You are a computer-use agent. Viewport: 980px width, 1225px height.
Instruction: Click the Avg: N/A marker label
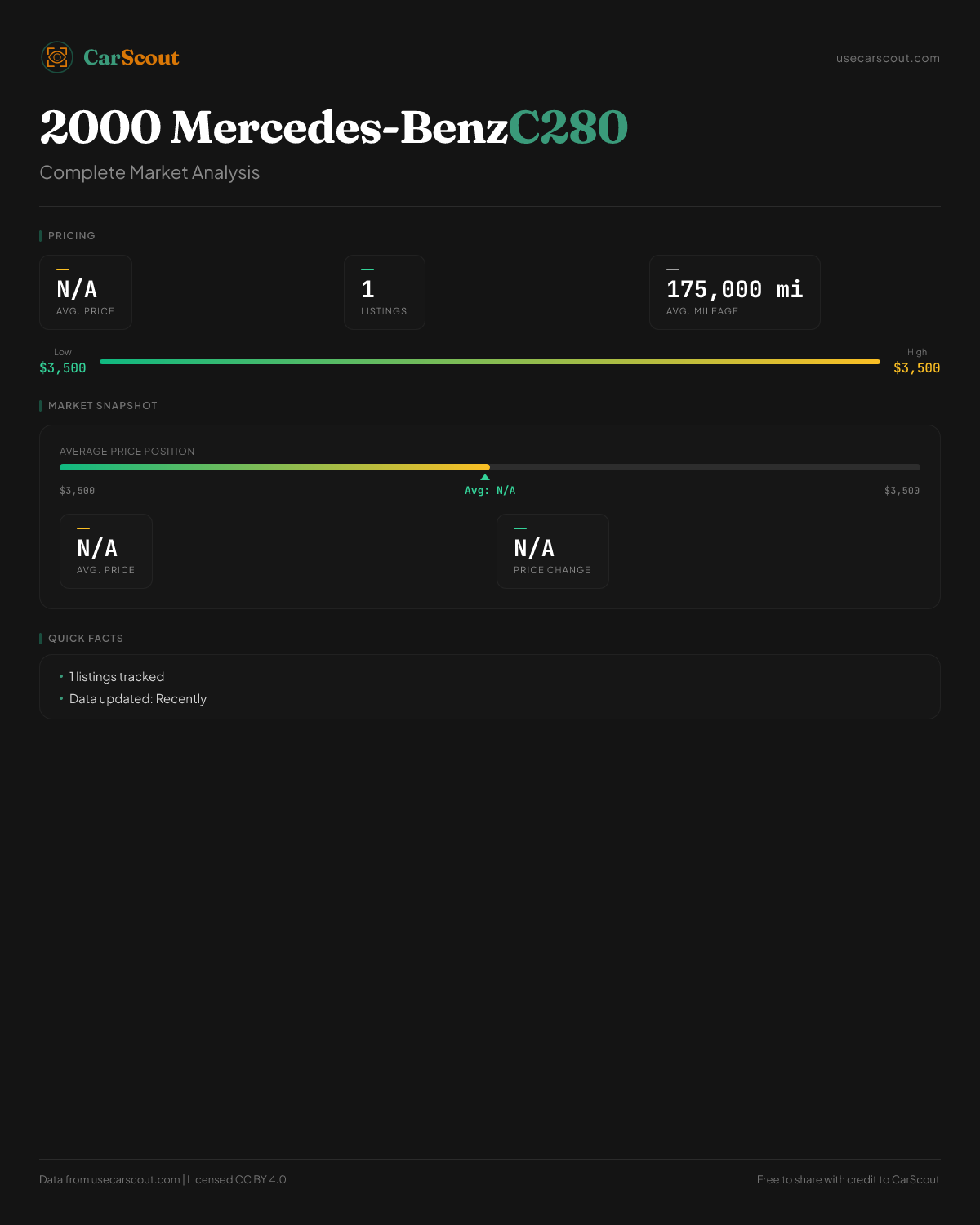pos(490,491)
